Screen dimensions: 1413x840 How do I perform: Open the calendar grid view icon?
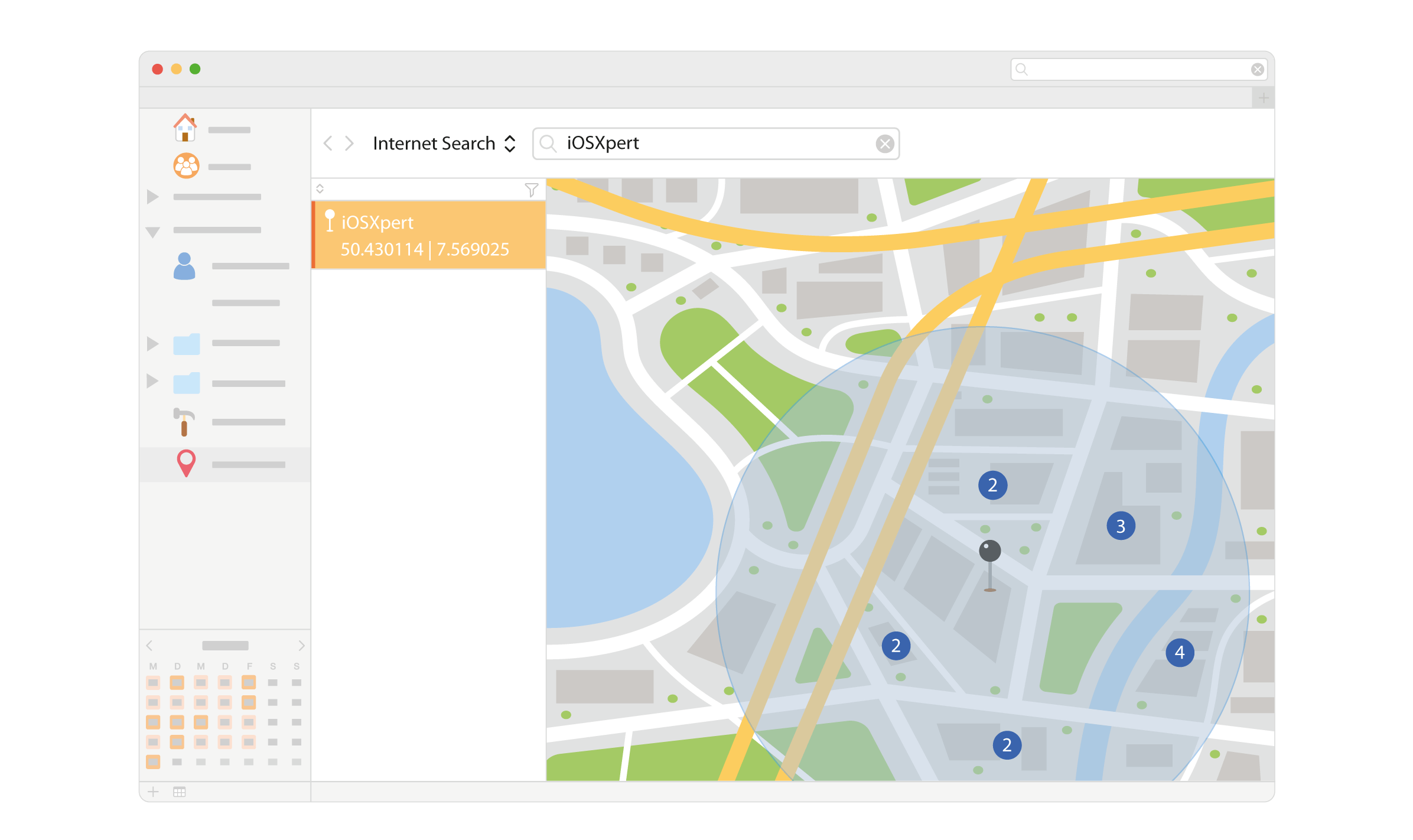coord(180,792)
